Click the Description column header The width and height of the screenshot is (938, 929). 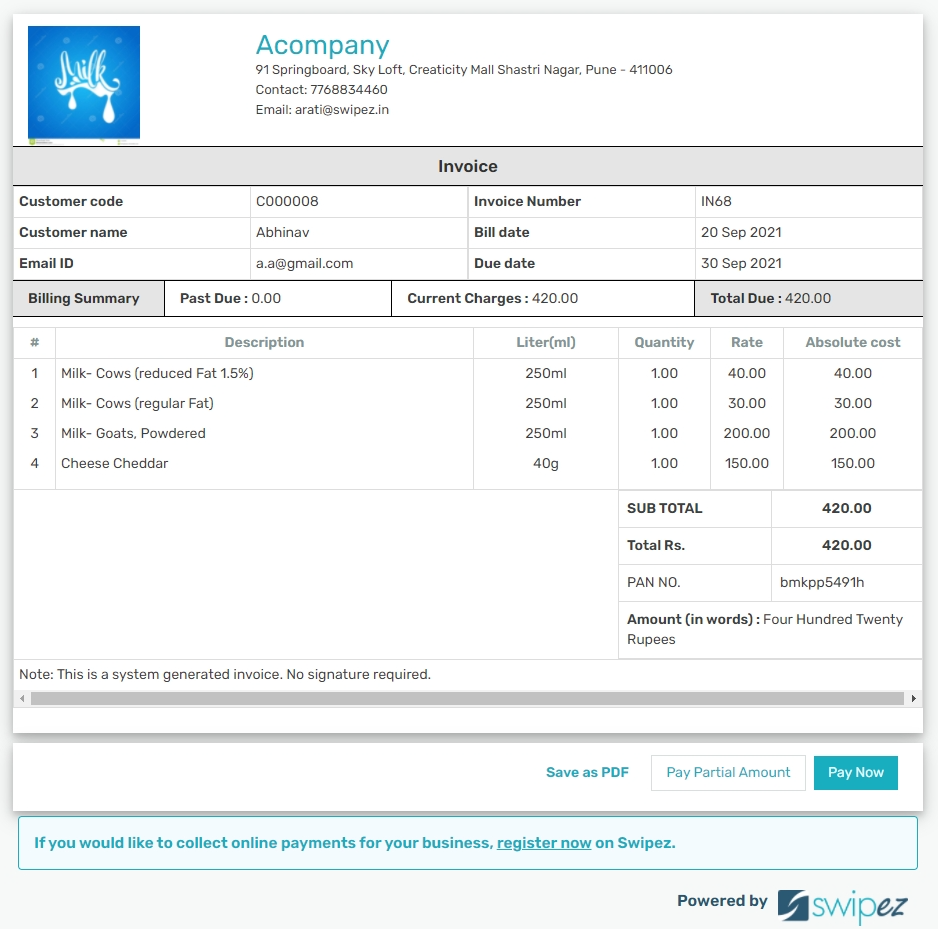pos(264,343)
